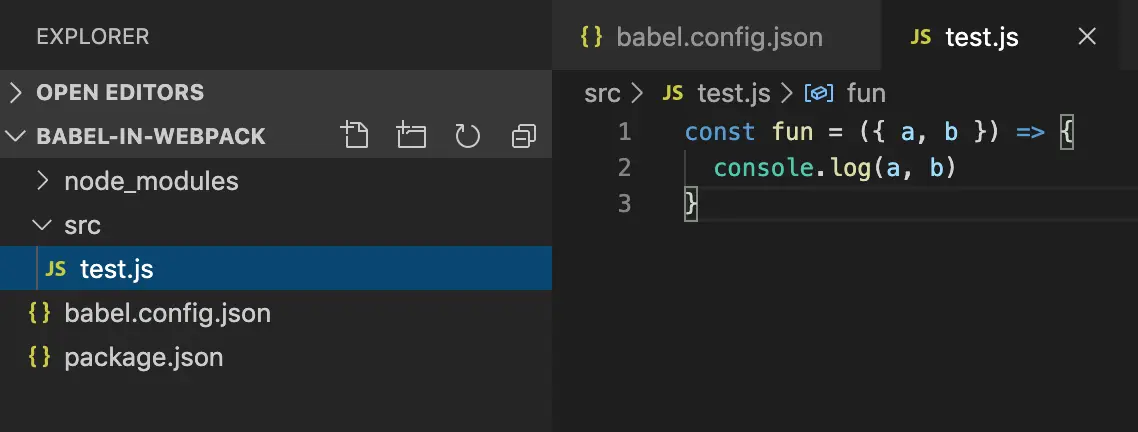1138x432 pixels.
Task: Click test.js in the breadcrumb path
Action: pos(733,94)
